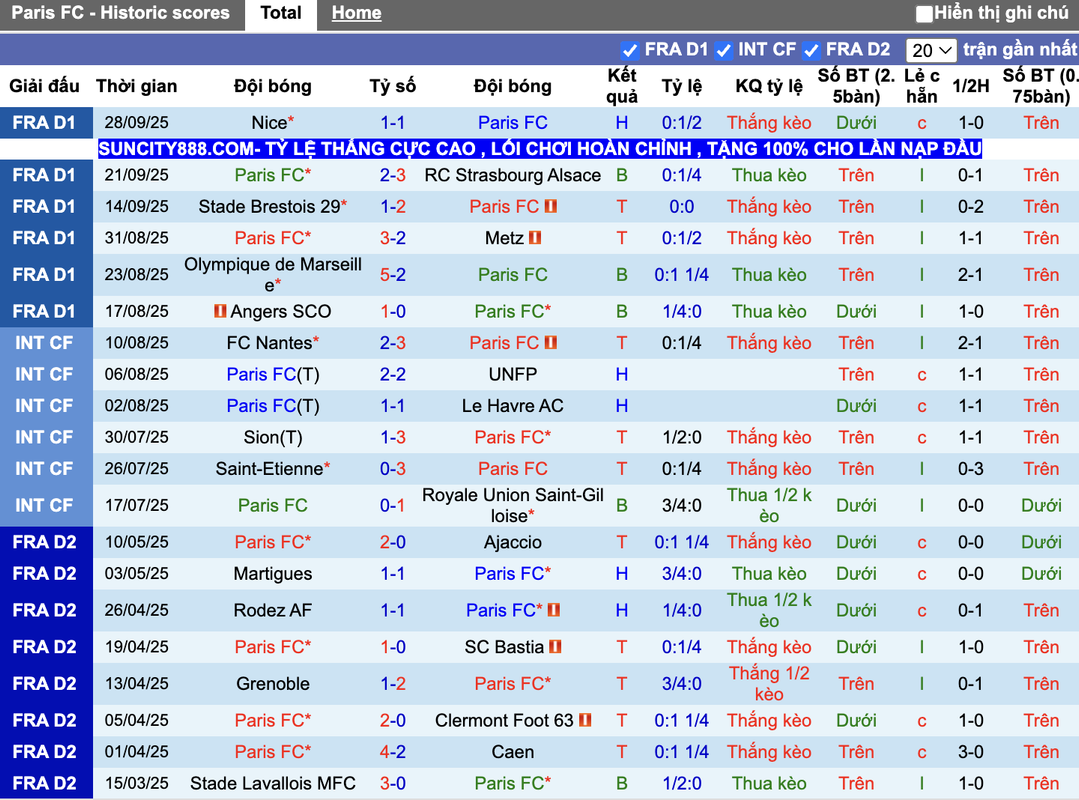Click the Le Havre AC team name

point(513,406)
